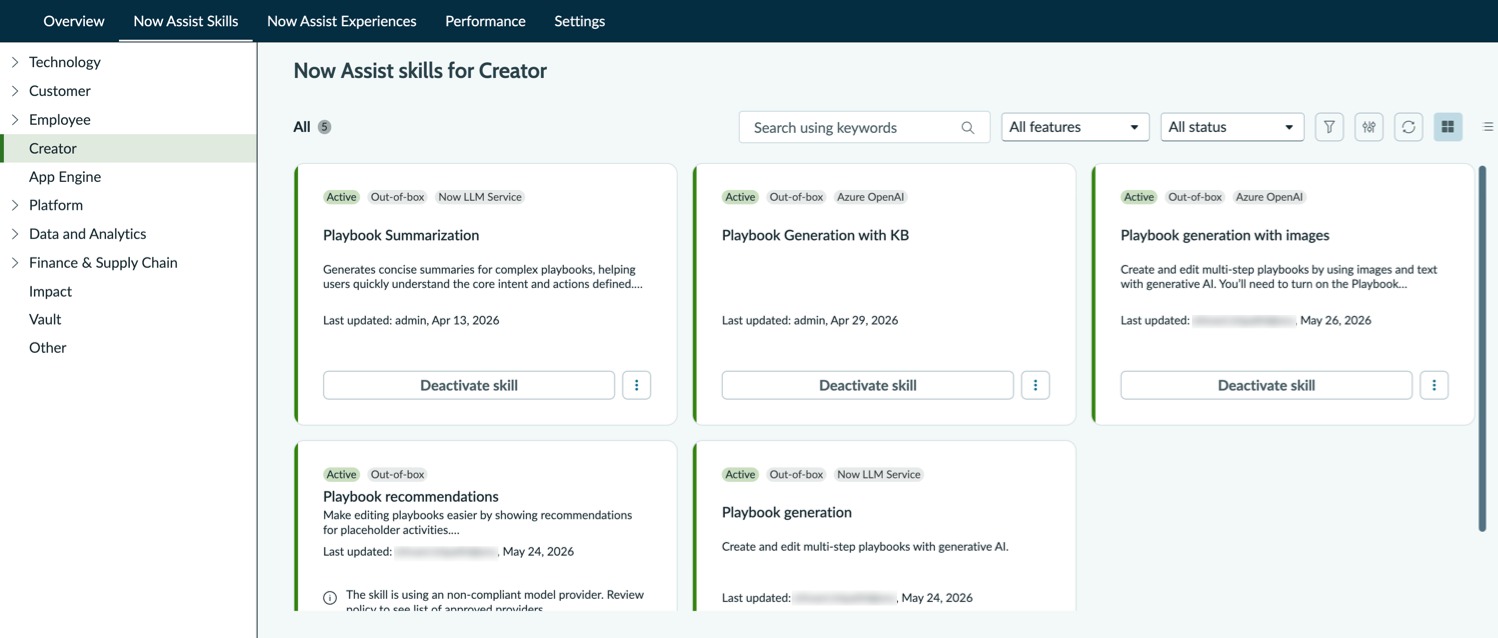Viewport: 1498px width, 638px height.
Task: Expand the Technology category
Action: (x=15, y=62)
